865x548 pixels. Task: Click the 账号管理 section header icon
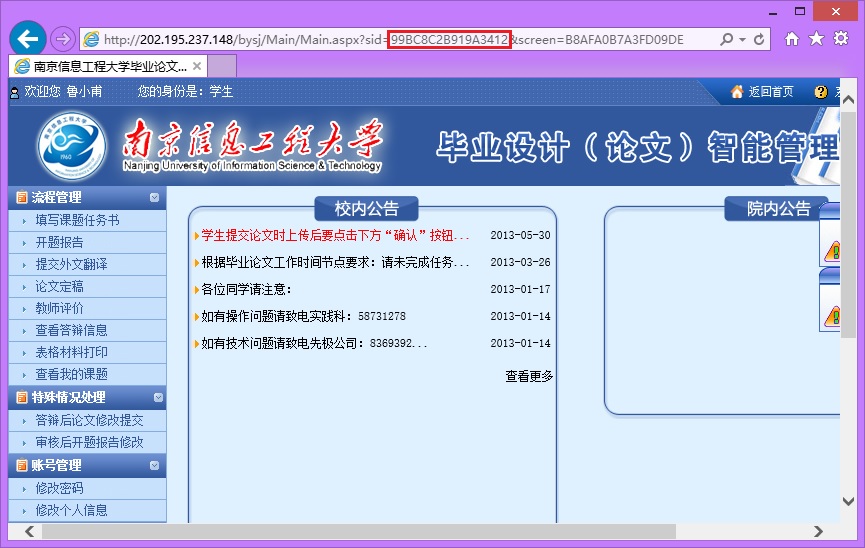22,466
